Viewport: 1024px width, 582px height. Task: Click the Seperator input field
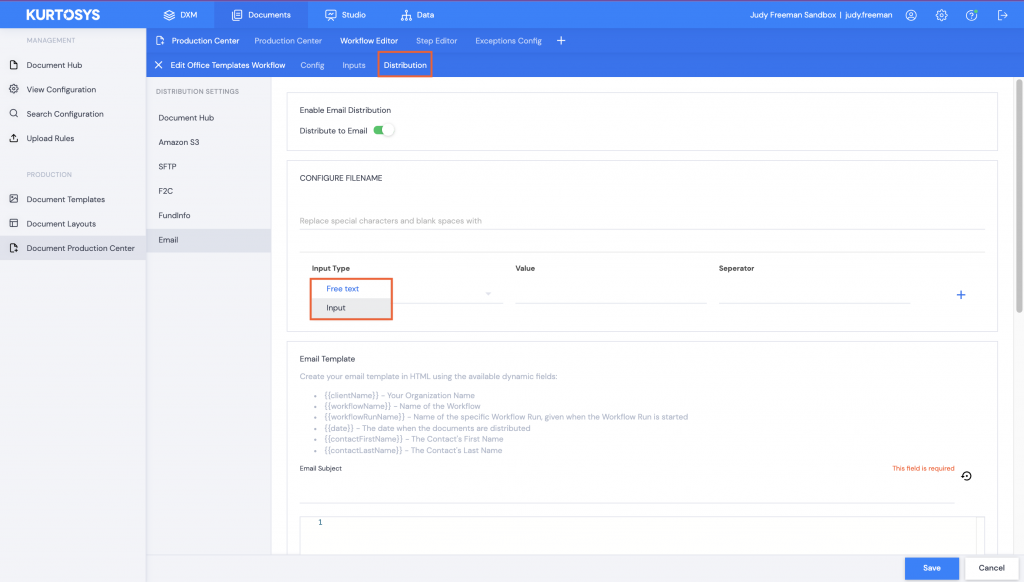click(x=814, y=294)
